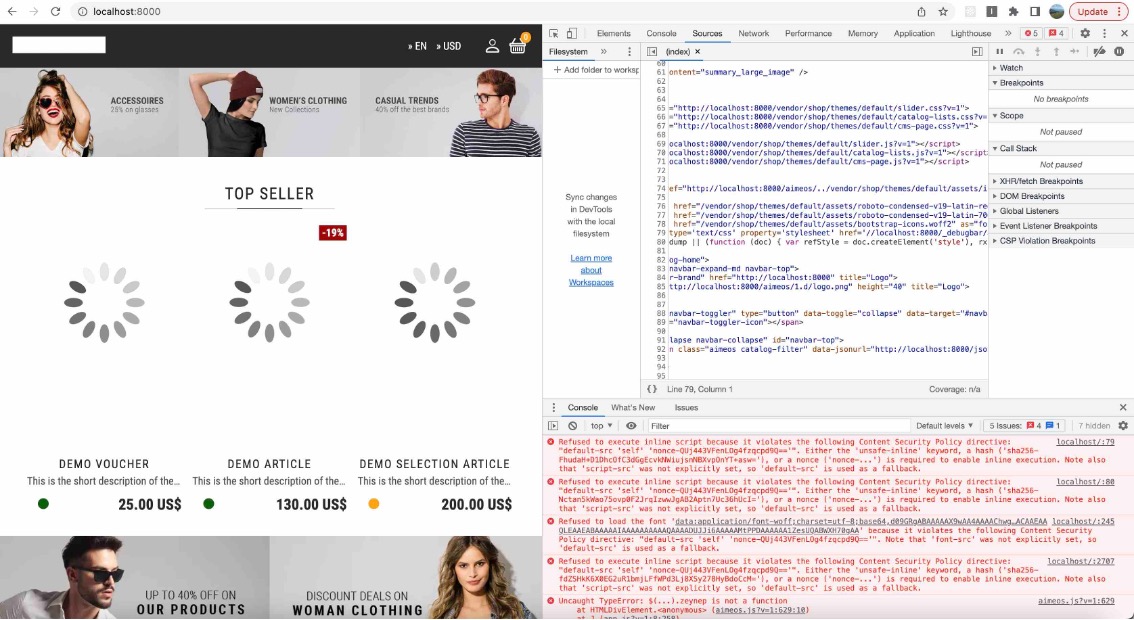This screenshot has height=620, width=1134.
Task: Reload the page with the refresh icon
Action: tap(55, 12)
